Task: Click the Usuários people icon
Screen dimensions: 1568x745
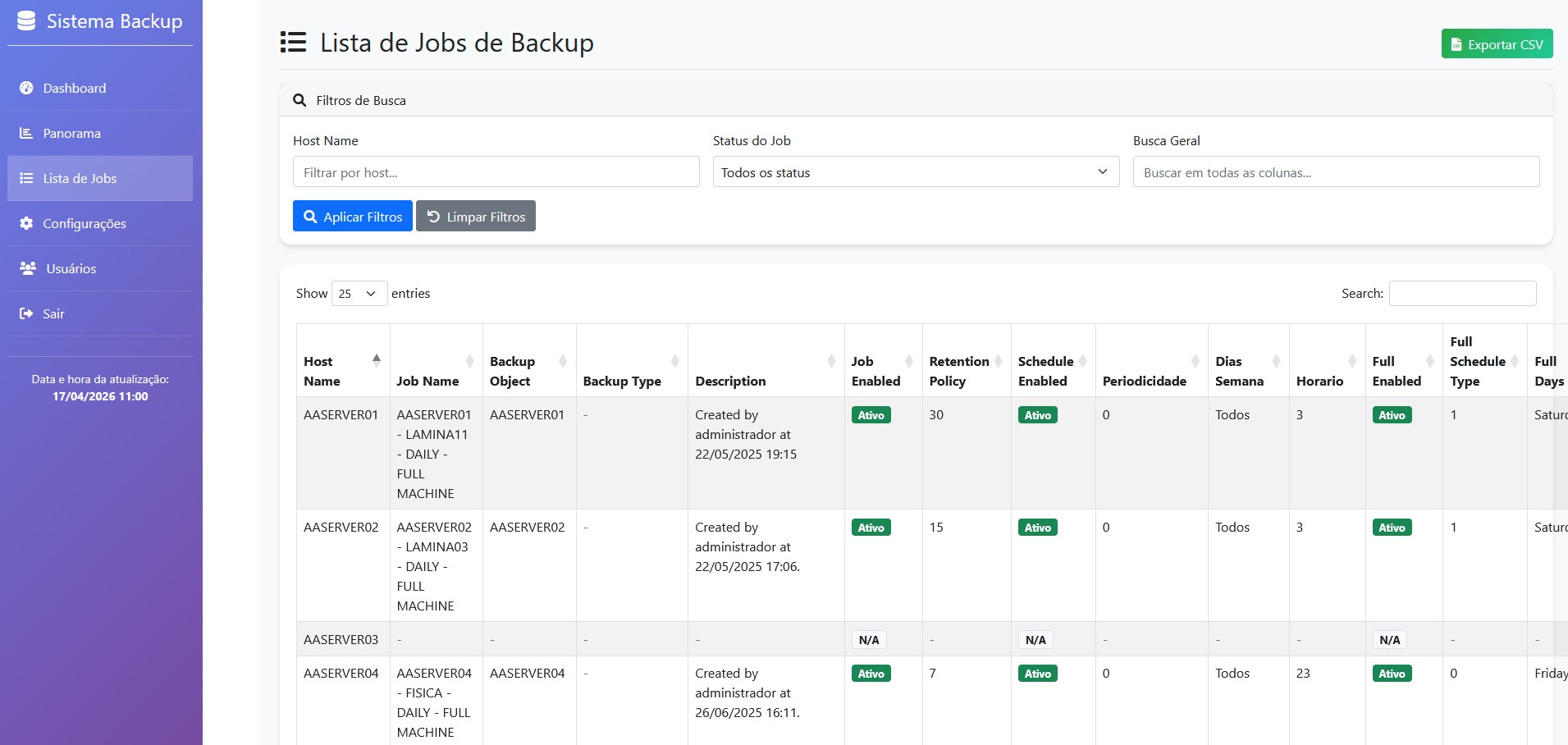Action: (28, 268)
